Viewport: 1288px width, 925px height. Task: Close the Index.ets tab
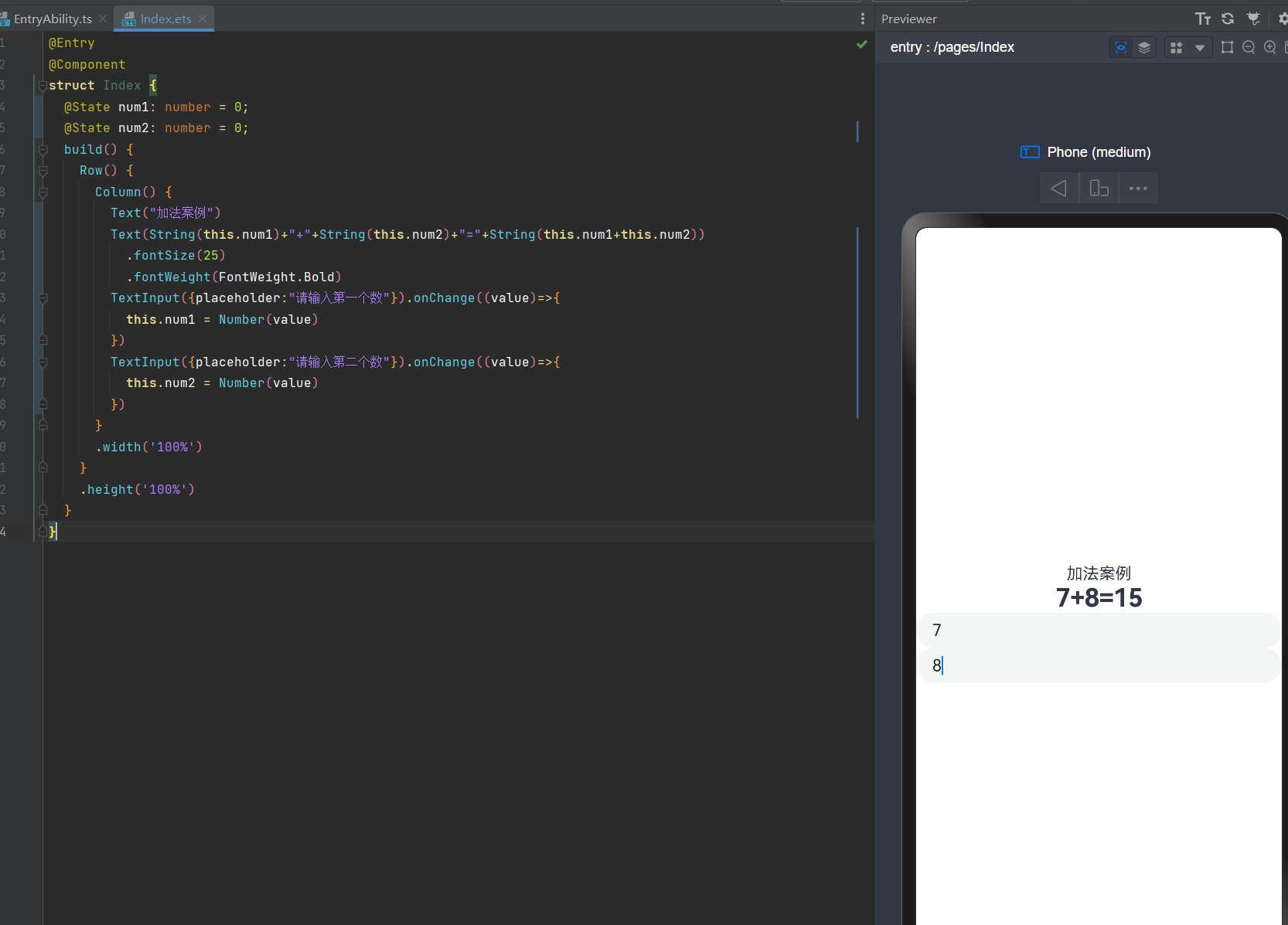tap(203, 19)
